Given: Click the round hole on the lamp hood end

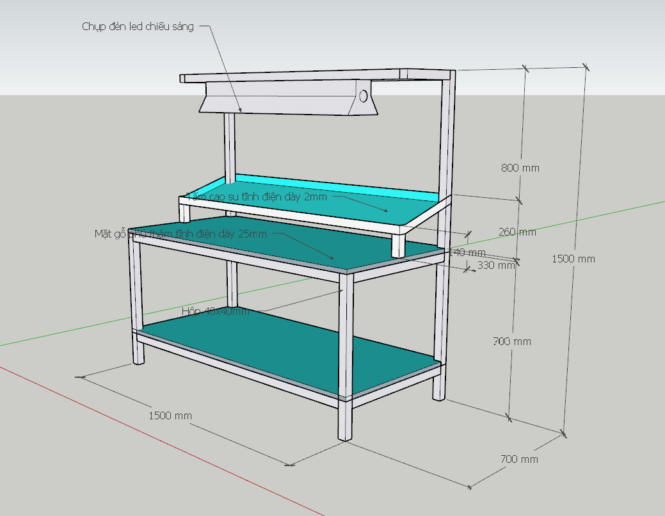Looking at the screenshot, I should (364, 97).
